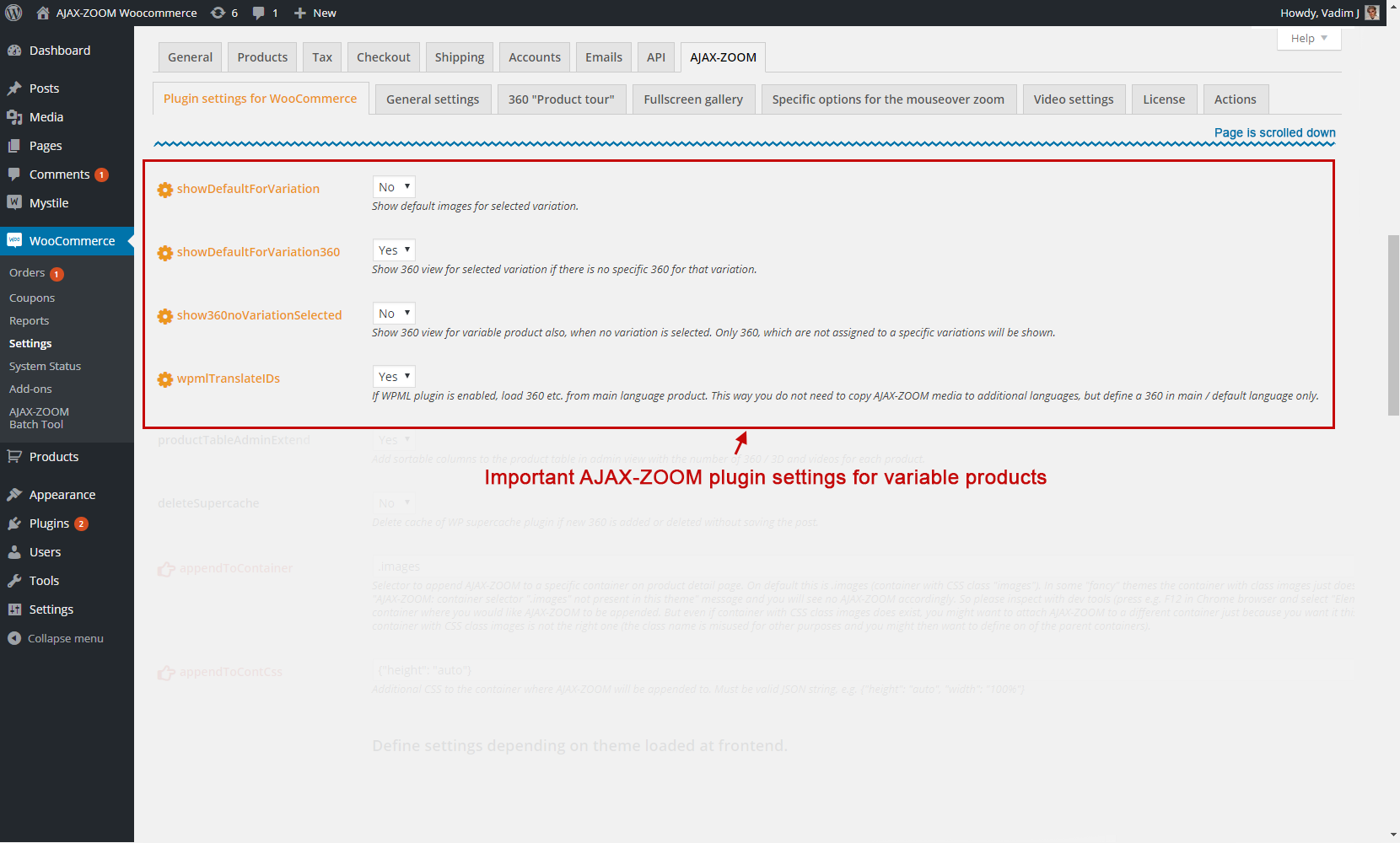Click gear icon beside showDefaultForVariation360

pos(165,253)
